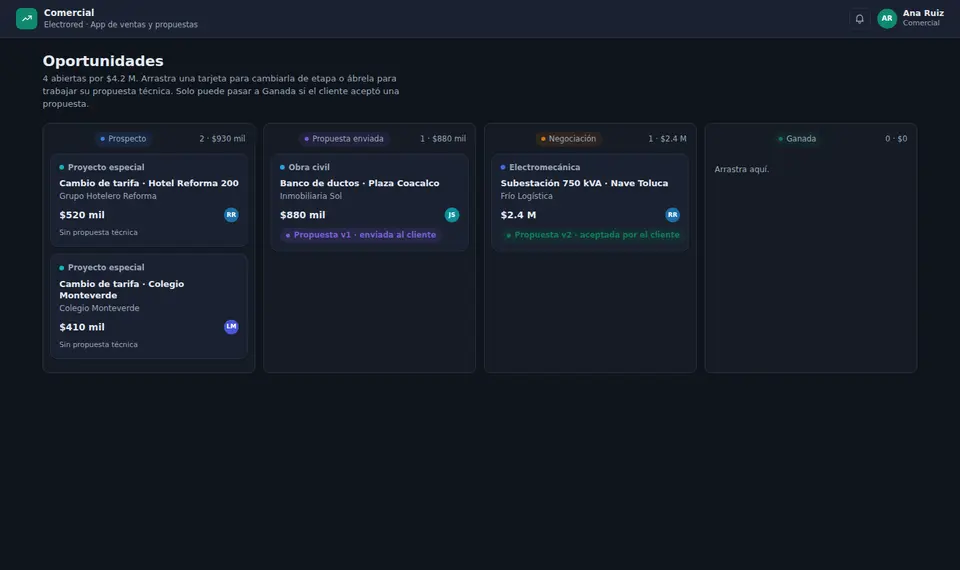
Task: Open Cambio de tarifa · Colegio Monteverde card
Action: (x=149, y=306)
